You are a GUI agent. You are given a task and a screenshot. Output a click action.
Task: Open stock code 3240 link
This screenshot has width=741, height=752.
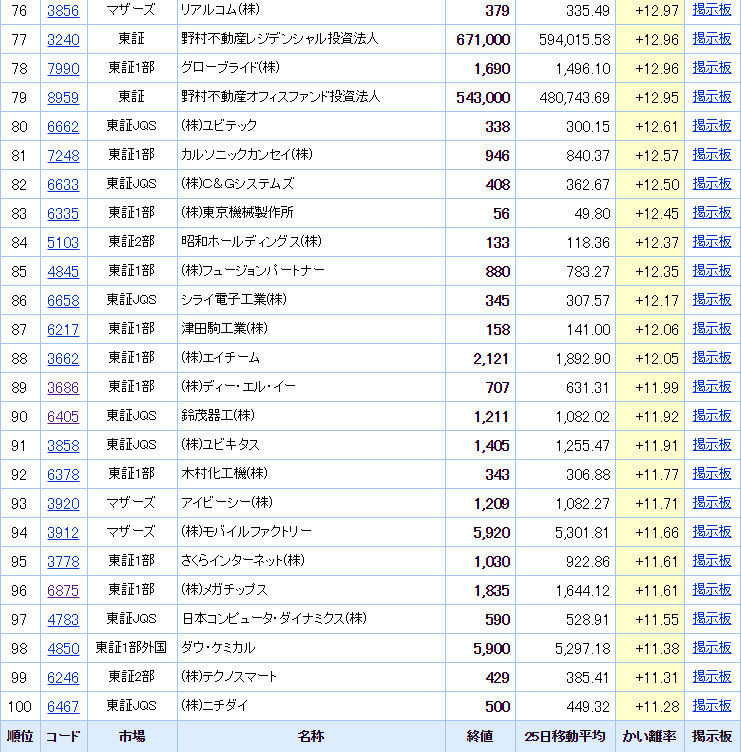click(x=63, y=40)
